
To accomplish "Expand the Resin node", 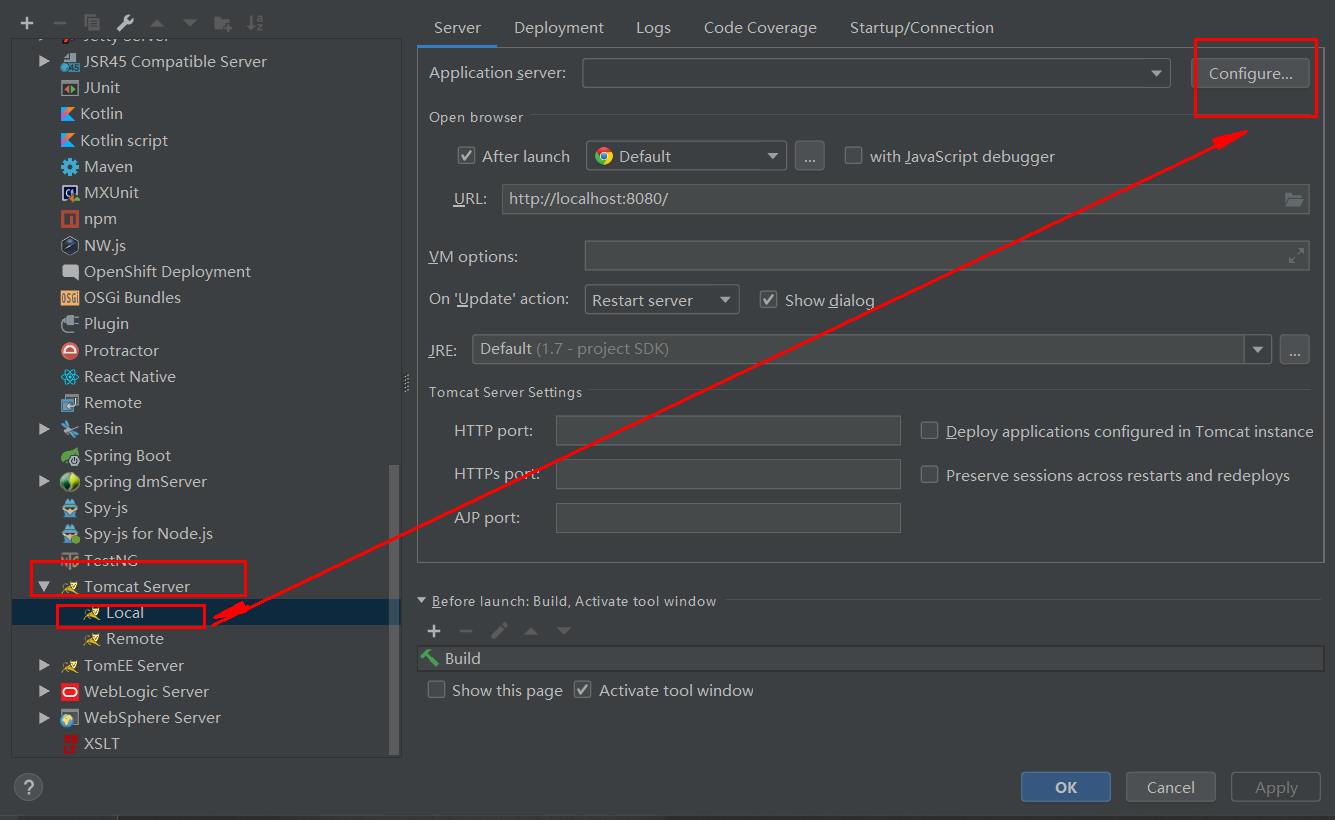I will tap(44, 429).
